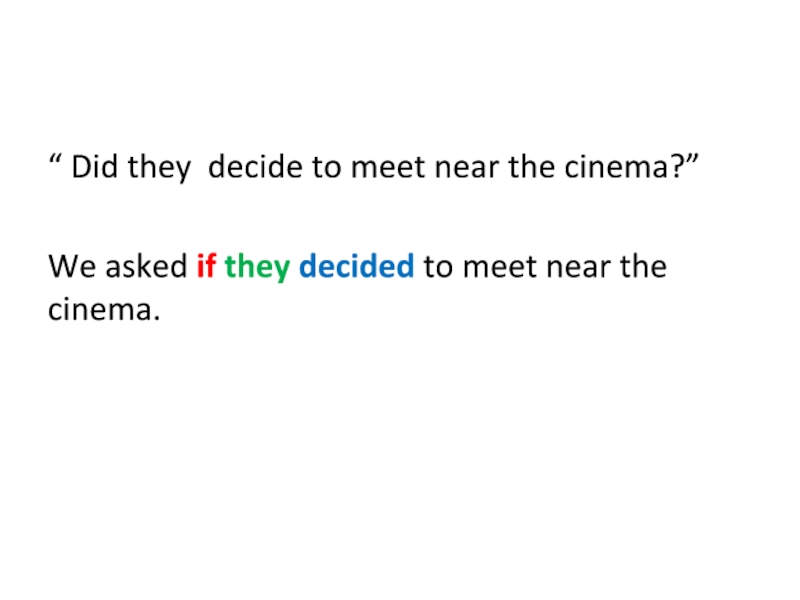The image size is (800, 600).
Task: Click the blue word "decided"
Action: pyautogui.click(x=356, y=267)
